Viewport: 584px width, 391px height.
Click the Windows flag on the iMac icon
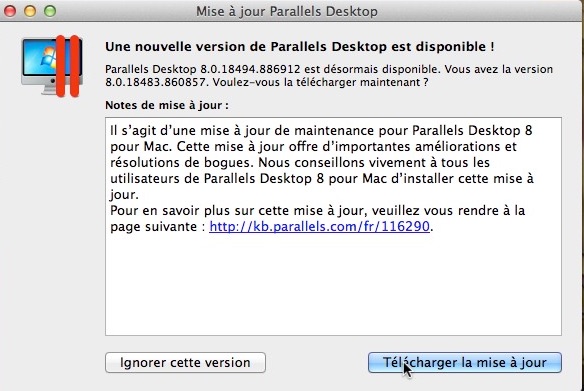tap(49, 58)
